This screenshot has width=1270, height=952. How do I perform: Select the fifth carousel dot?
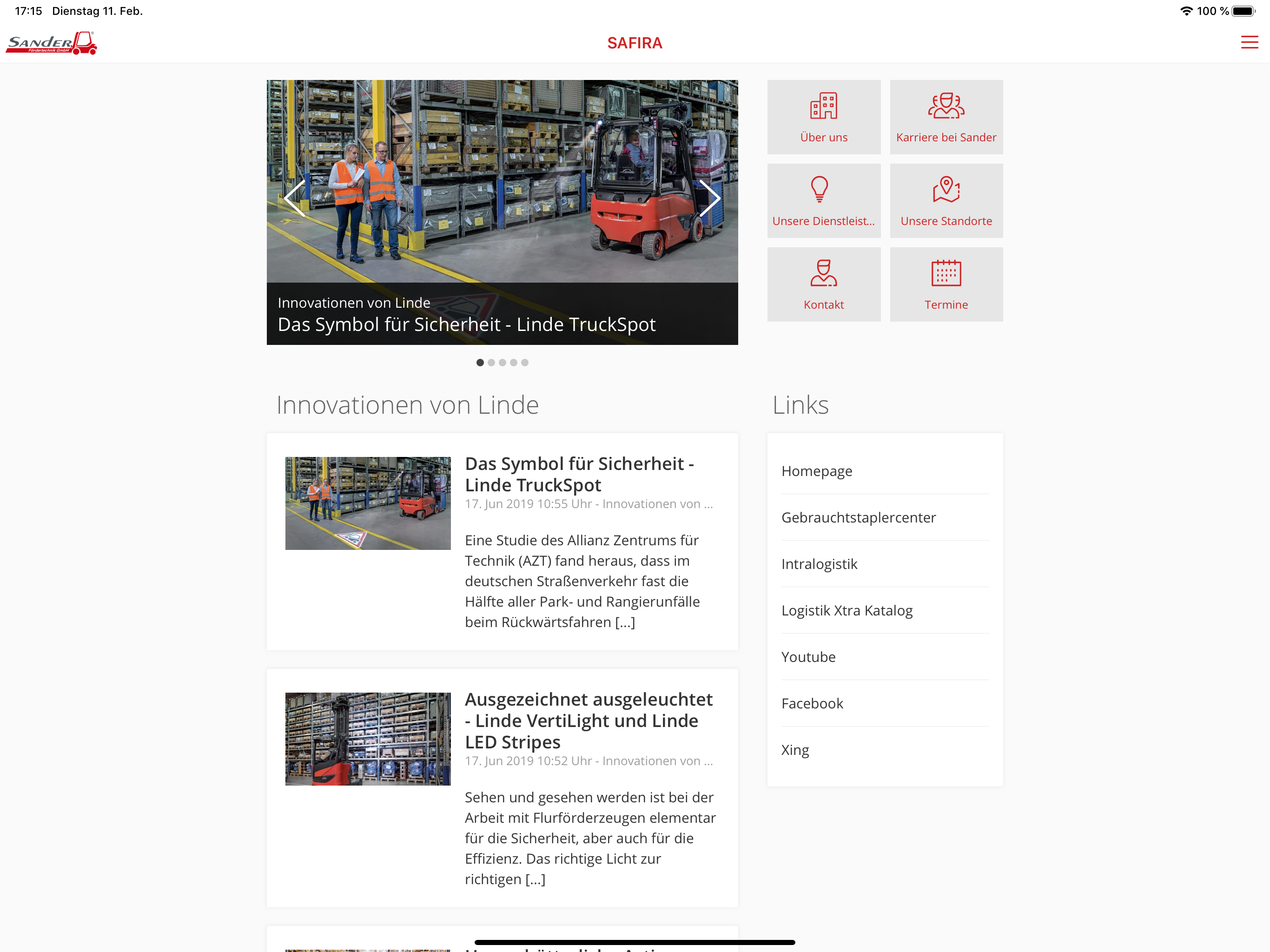click(x=525, y=362)
